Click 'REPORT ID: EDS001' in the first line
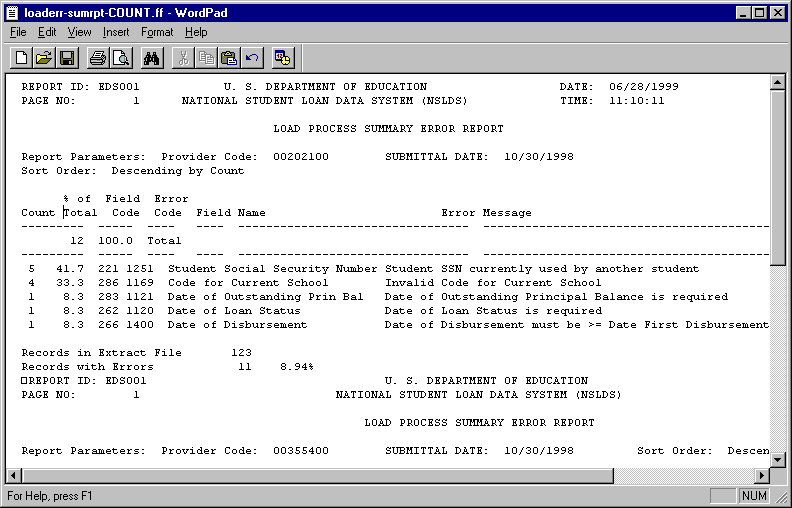The height and width of the screenshot is (508, 792). 80,87
